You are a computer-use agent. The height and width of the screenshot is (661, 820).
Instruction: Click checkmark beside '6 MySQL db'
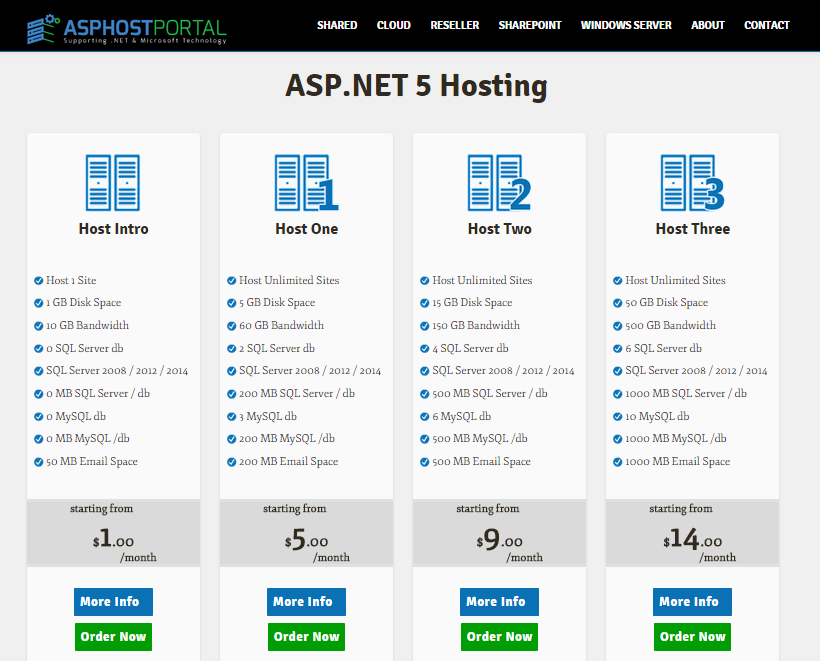[x=424, y=416]
